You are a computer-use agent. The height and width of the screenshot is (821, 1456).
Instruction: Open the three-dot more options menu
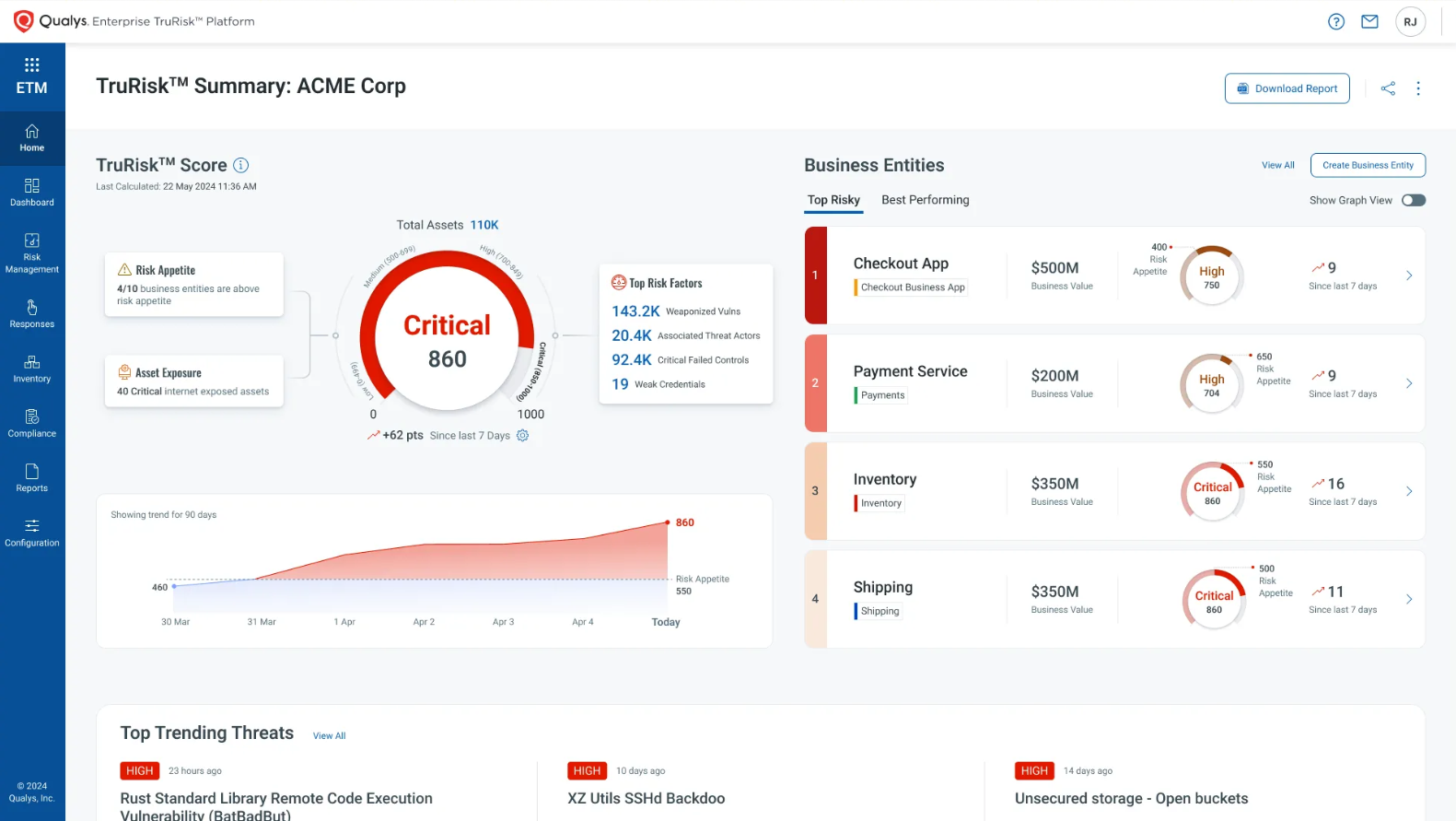[x=1418, y=88]
